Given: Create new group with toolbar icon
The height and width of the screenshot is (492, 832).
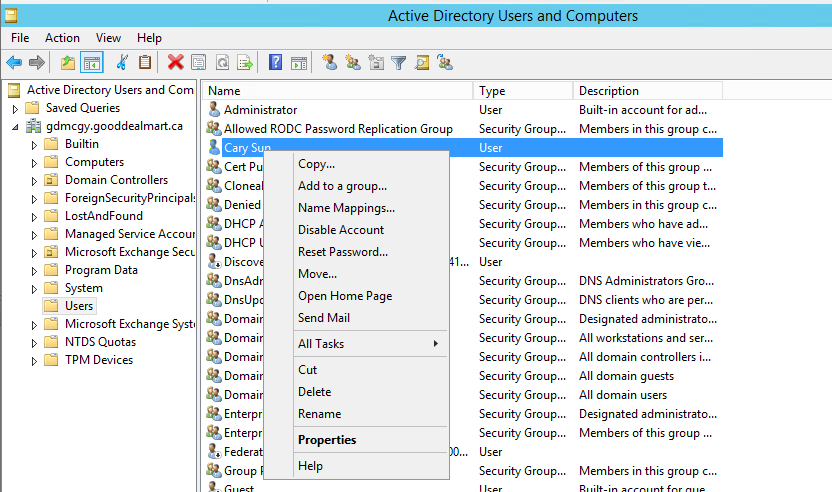Looking at the screenshot, I should [x=353, y=63].
